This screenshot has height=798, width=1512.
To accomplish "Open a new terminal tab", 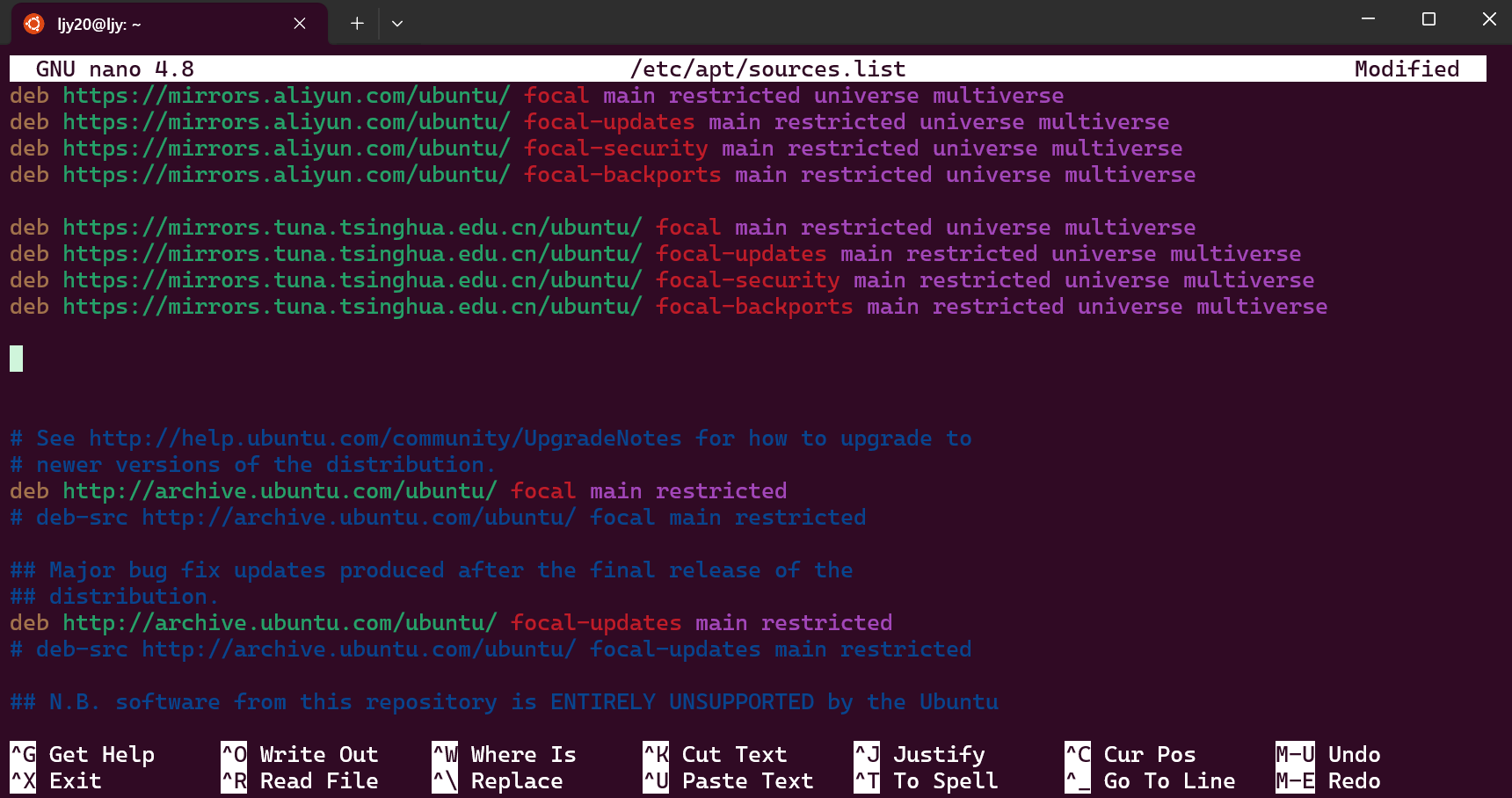I will [x=357, y=24].
